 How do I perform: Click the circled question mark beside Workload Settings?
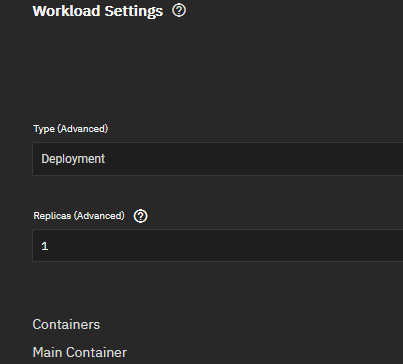coord(179,11)
